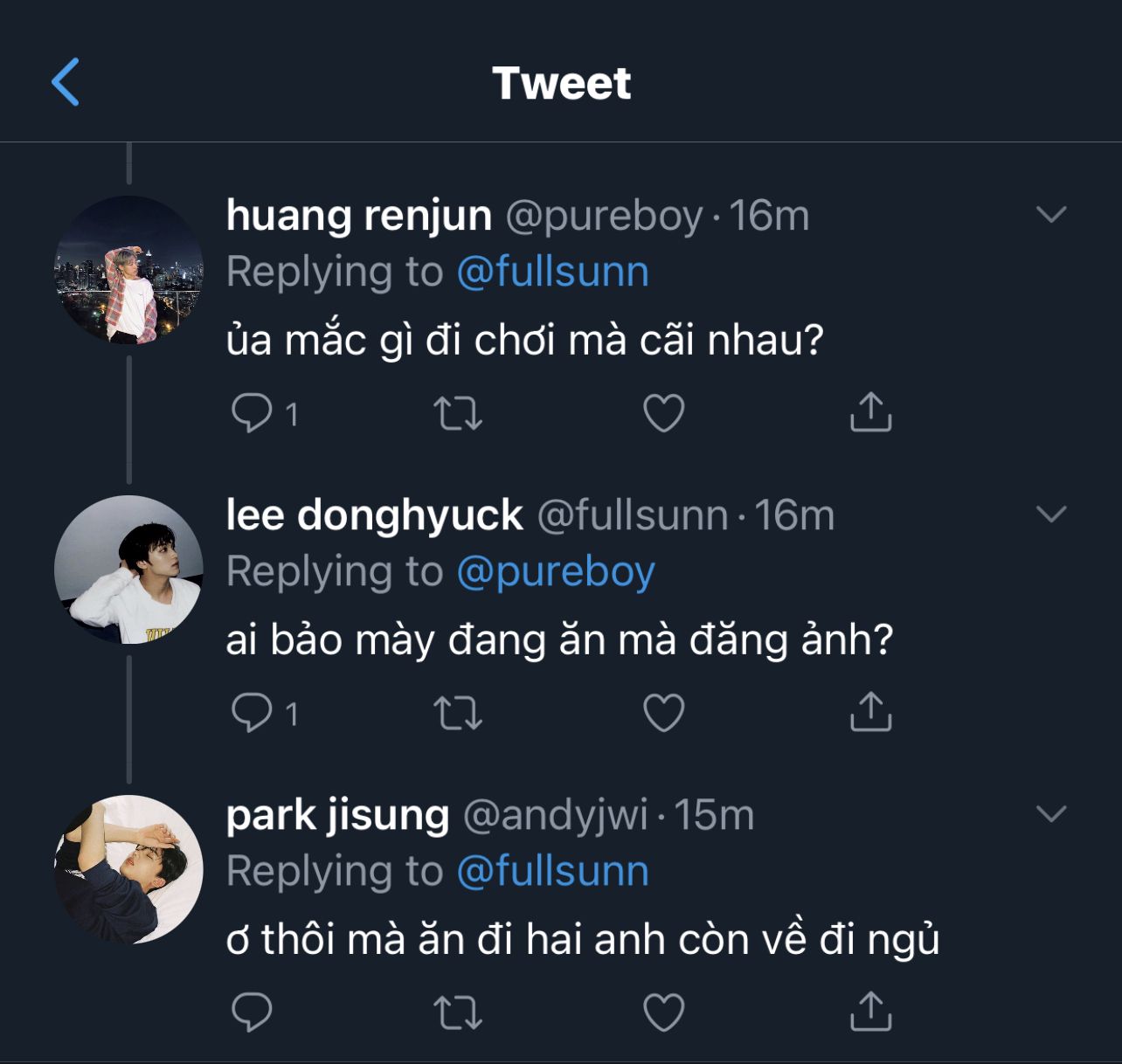Open @pureboy mention in lee donghyuck's reply

[x=555, y=572]
